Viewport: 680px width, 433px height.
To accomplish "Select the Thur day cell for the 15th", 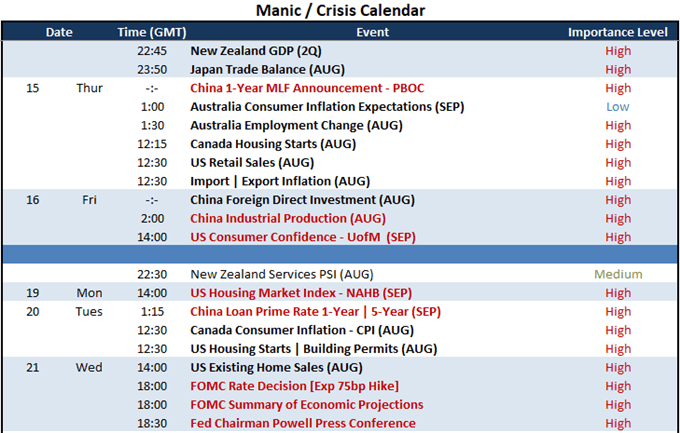I will 89,88.
